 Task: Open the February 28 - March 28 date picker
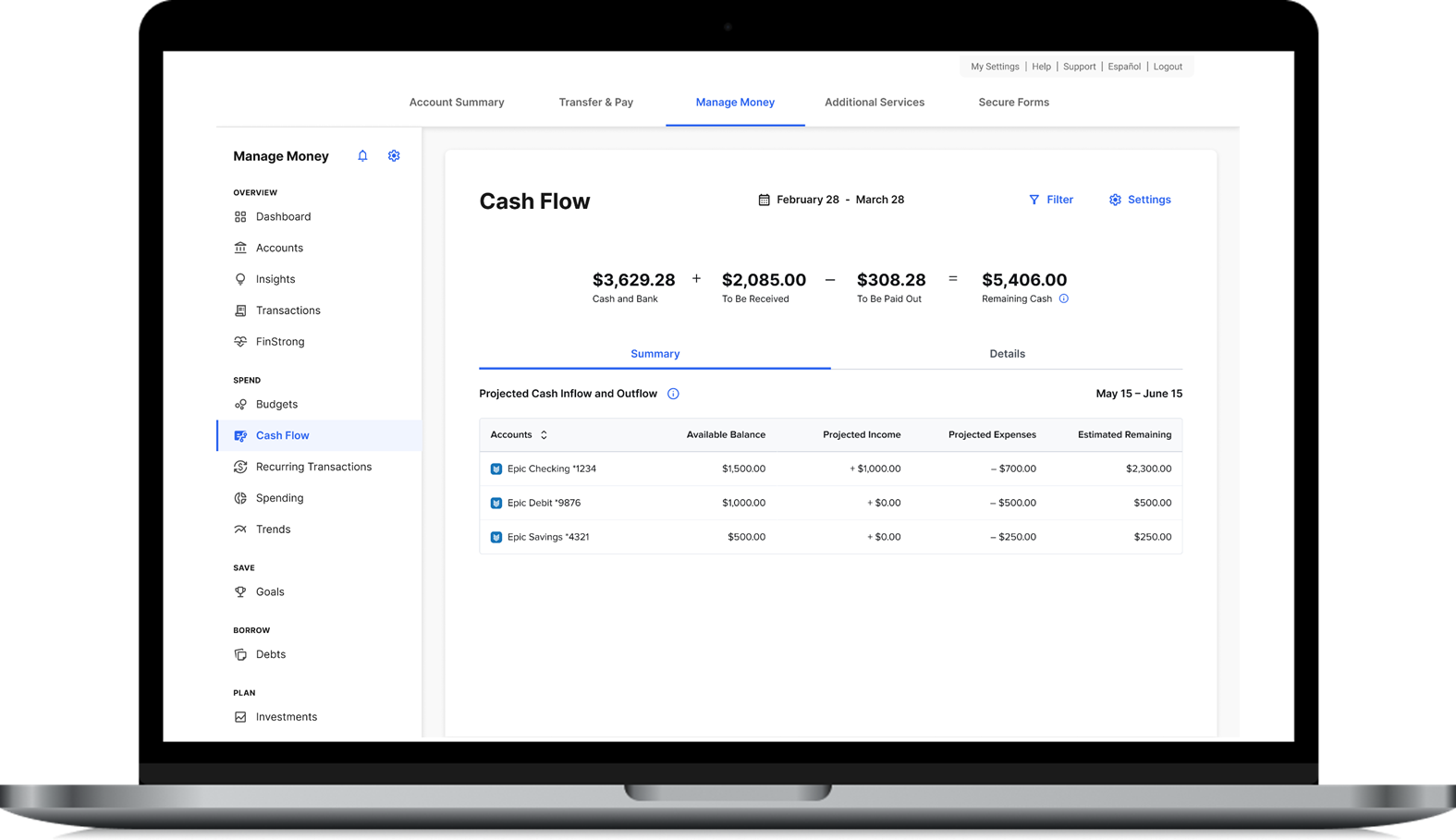click(x=831, y=200)
